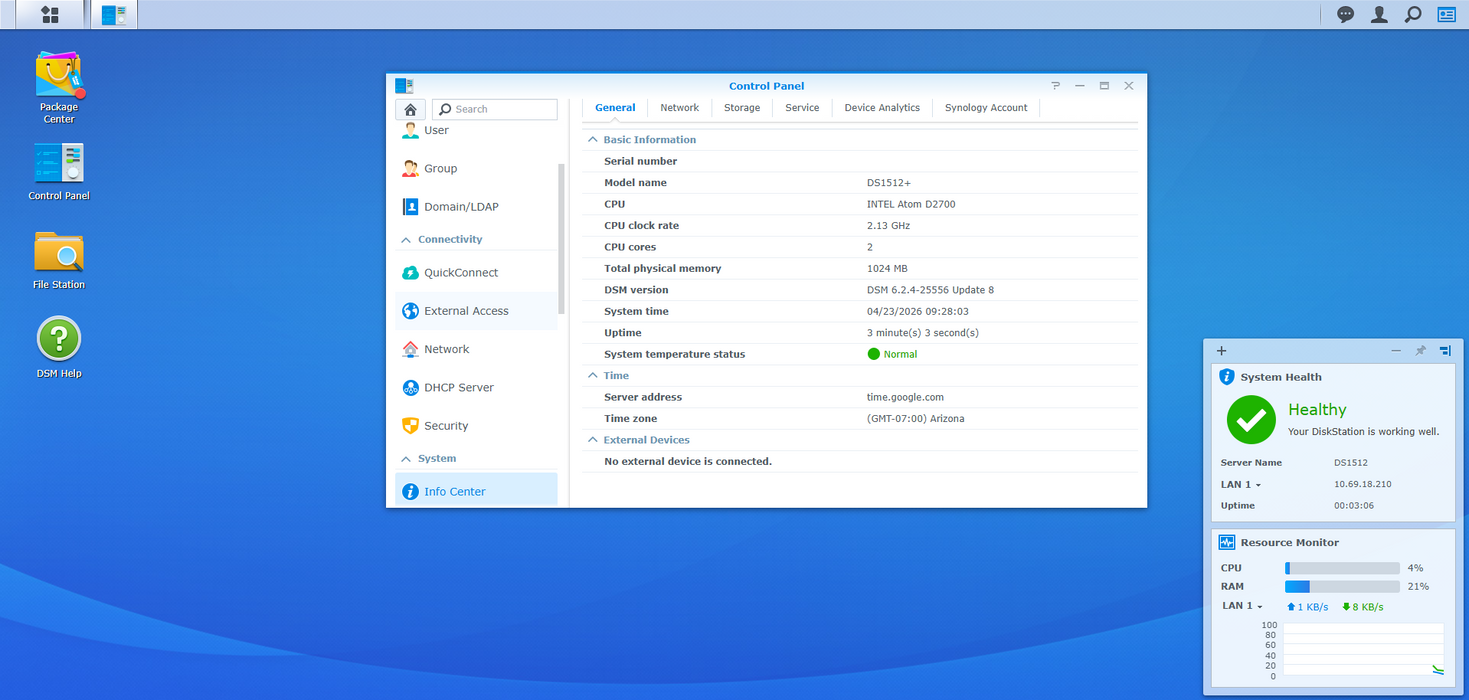
Task: Open DSM Help desktop icon
Action: [59, 347]
